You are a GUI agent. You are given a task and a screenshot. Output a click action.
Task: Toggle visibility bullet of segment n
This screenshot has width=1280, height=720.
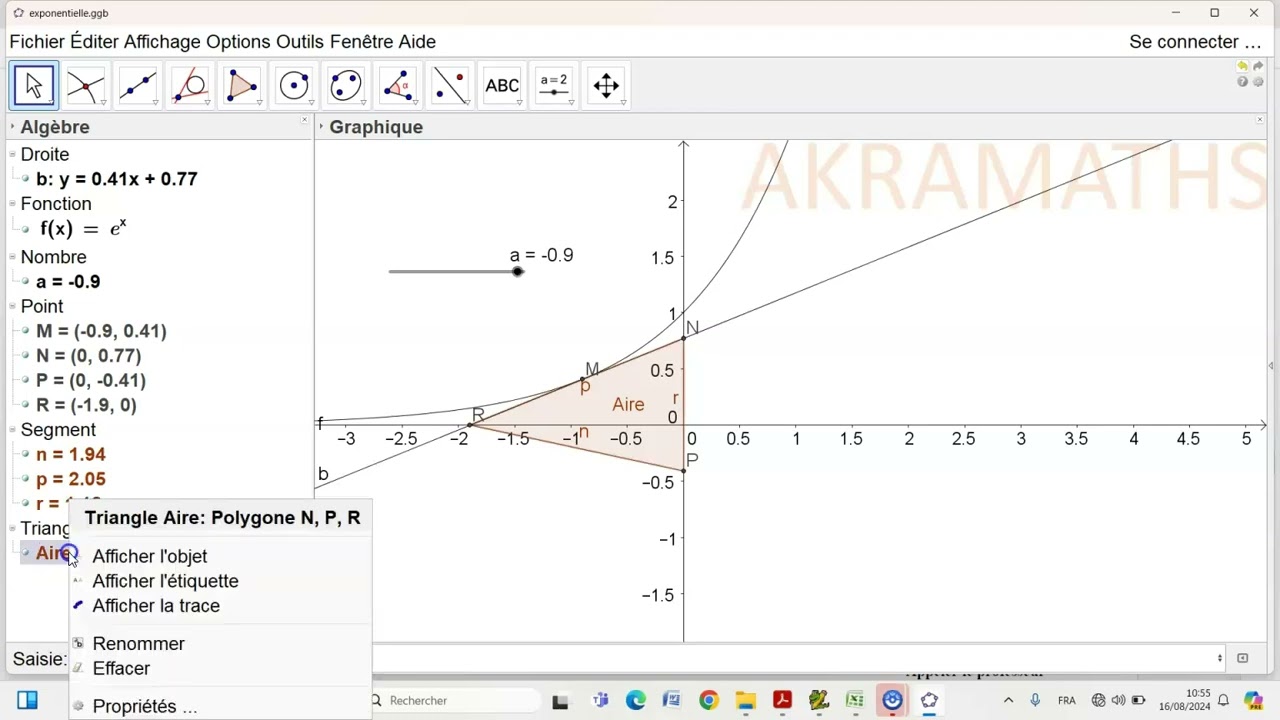tap(26, 455)
